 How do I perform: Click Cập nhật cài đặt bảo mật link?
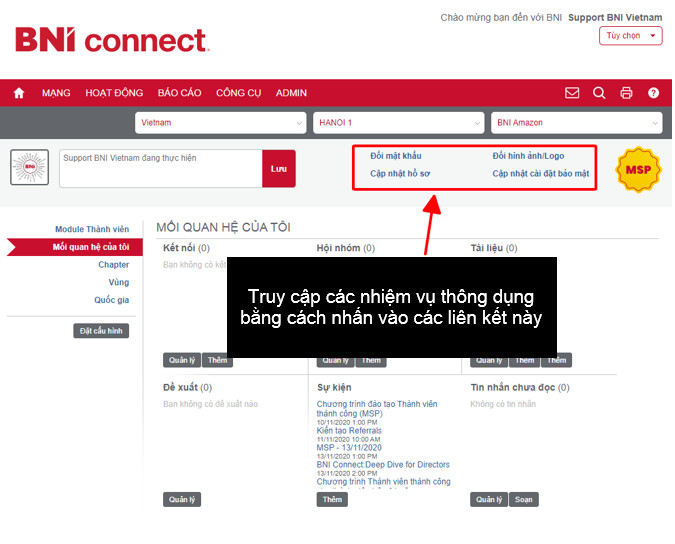[x=541, y=173]
